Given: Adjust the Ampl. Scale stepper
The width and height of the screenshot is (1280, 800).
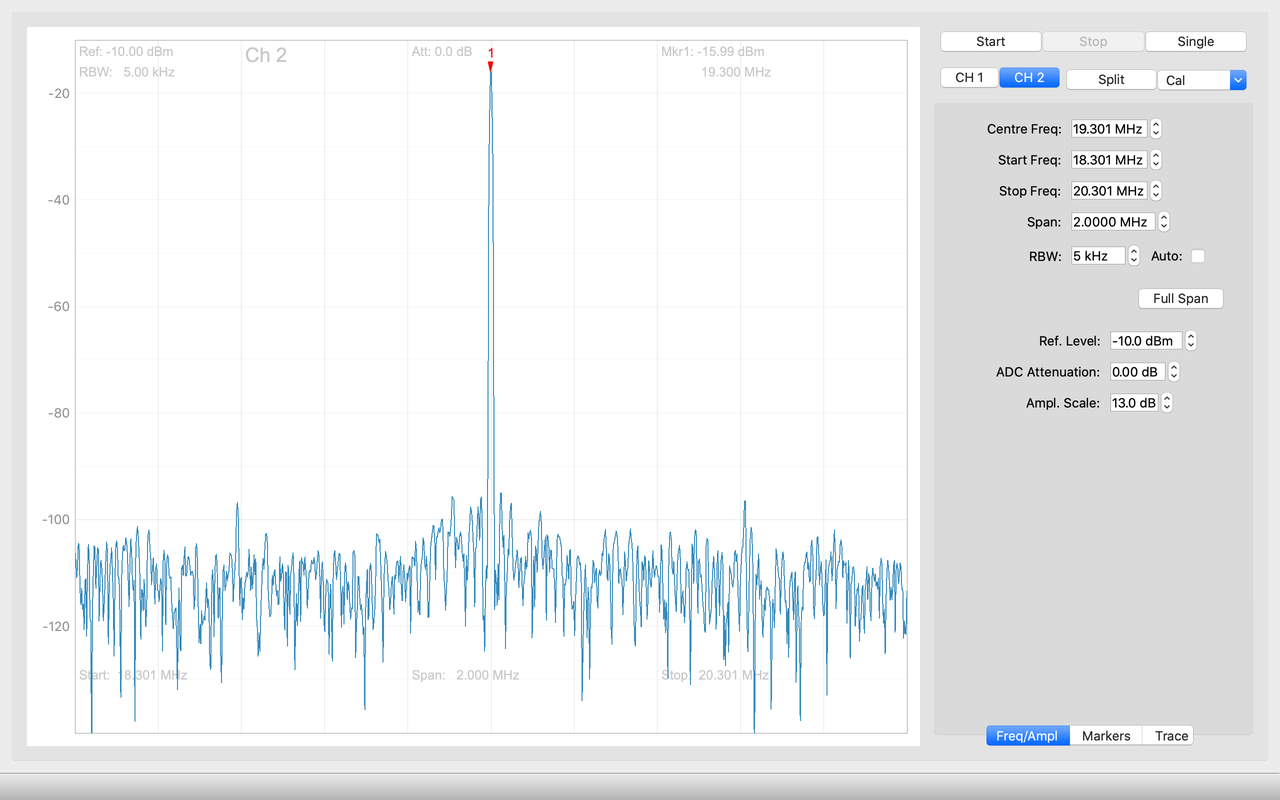Looking at the screenshot, I should (1167, 403).
